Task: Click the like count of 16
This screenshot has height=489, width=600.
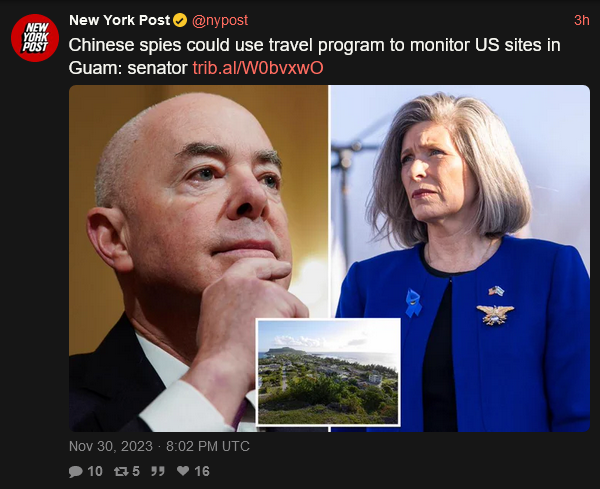Action: pos(202,471)
